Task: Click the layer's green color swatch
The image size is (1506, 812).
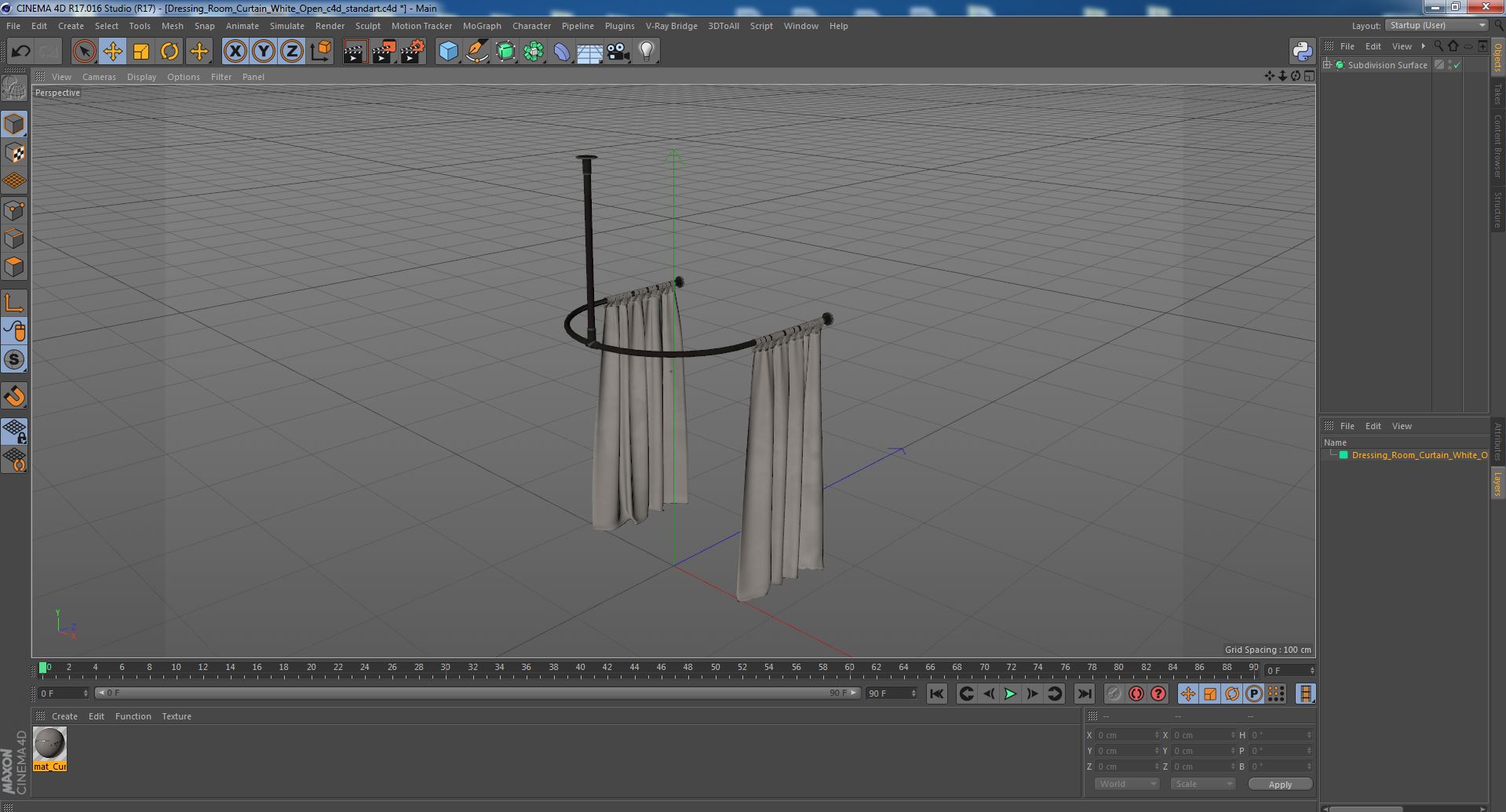Action: pyautogui.click(x=1344, y=455)
